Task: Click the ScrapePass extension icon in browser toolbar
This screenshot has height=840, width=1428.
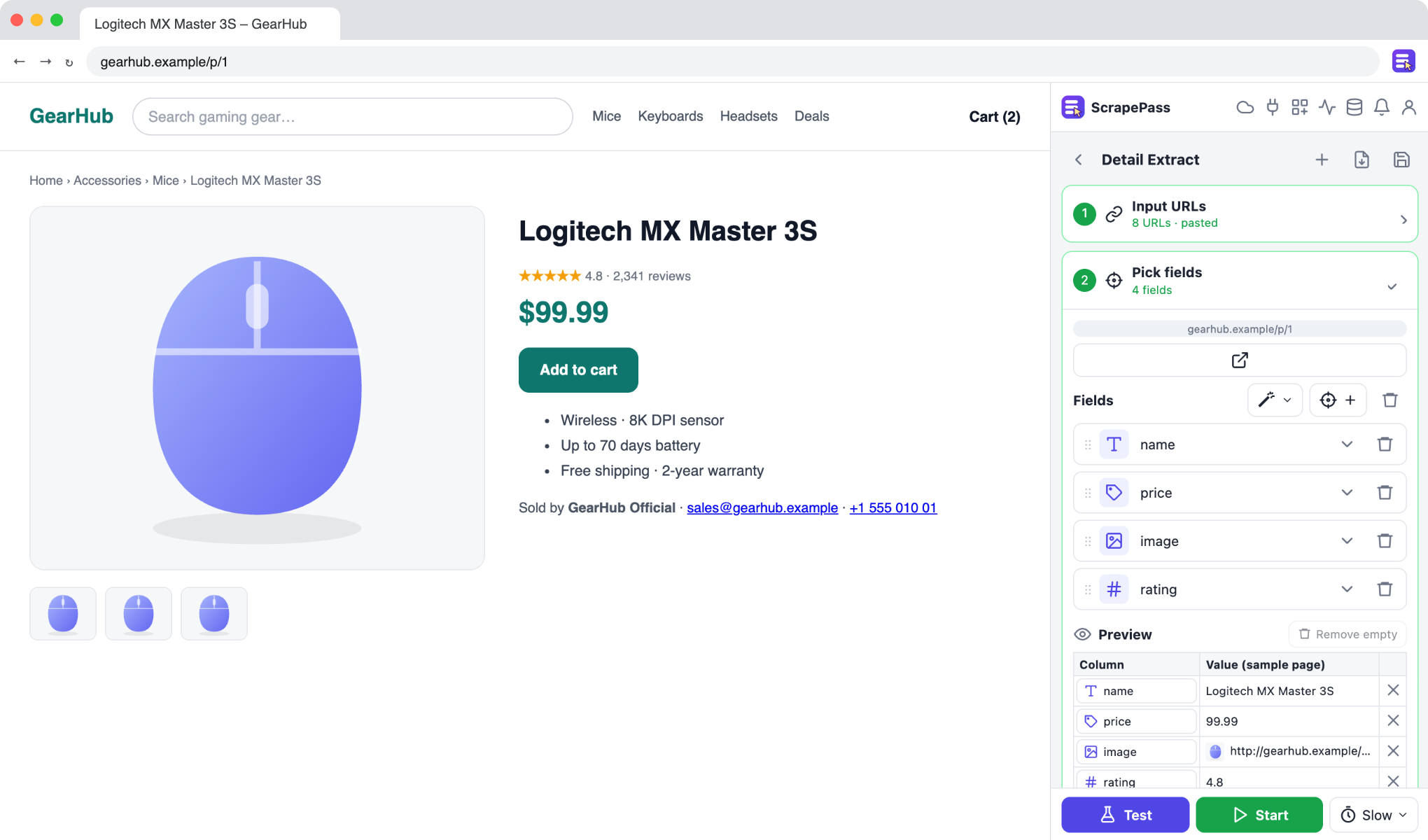Action: [1403, 62]
